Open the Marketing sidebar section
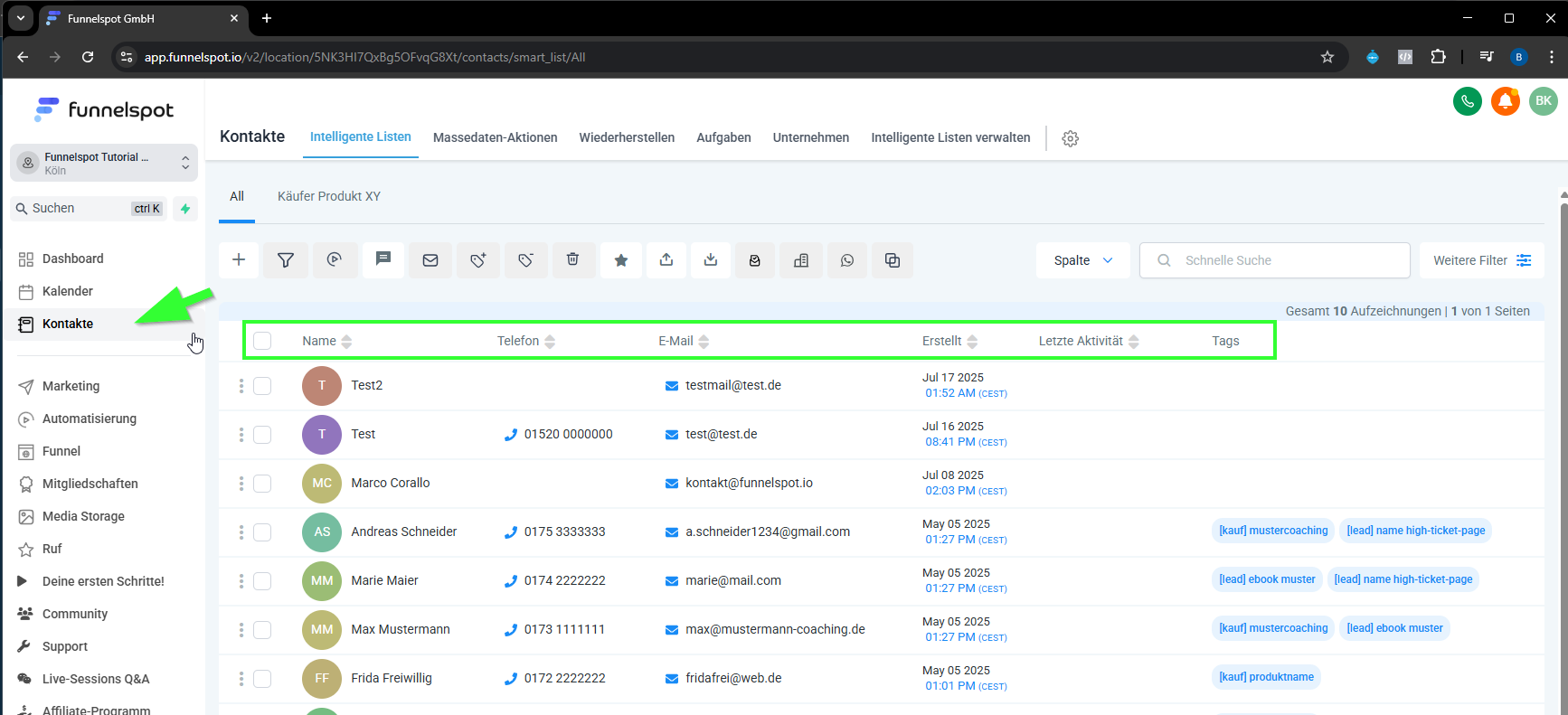Viewport: 1568px width, 715px height. click(71, 386)
